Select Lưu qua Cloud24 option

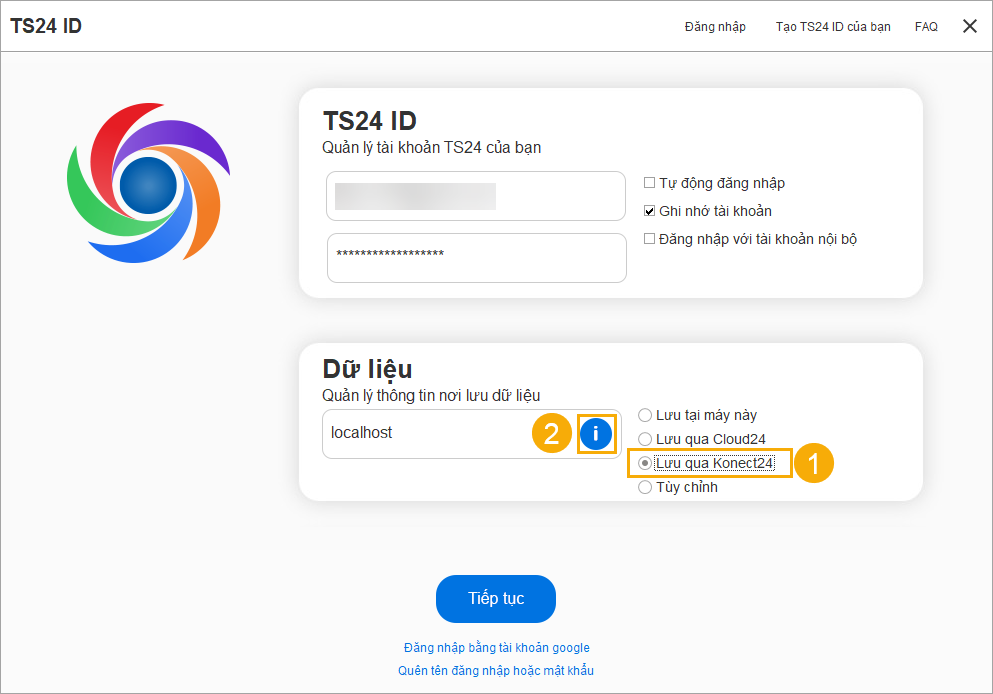[x=645, y=439]
